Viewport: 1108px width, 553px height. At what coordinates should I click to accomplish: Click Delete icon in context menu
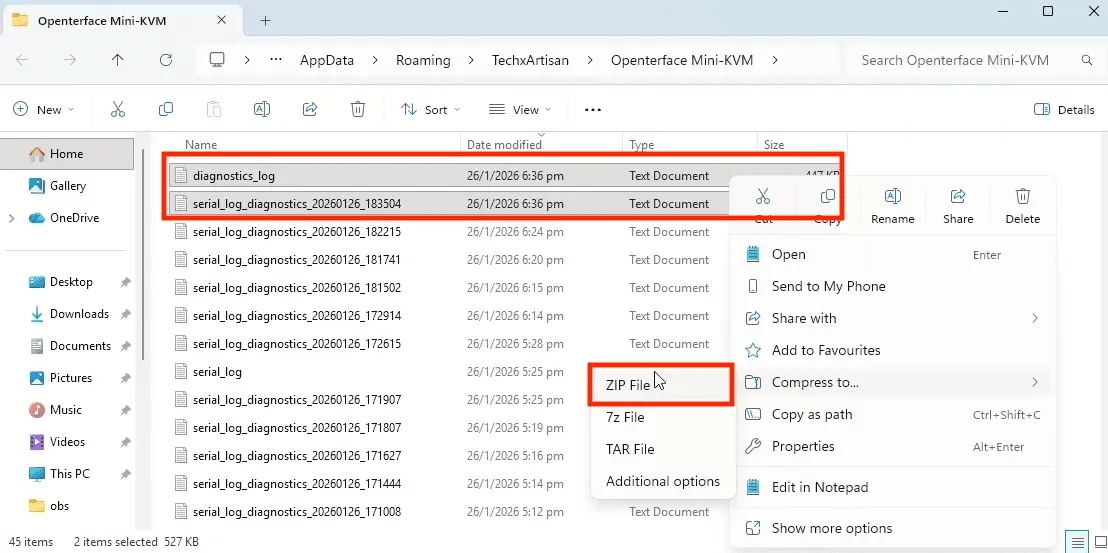pyautogui.click(x=1022, y=204)
